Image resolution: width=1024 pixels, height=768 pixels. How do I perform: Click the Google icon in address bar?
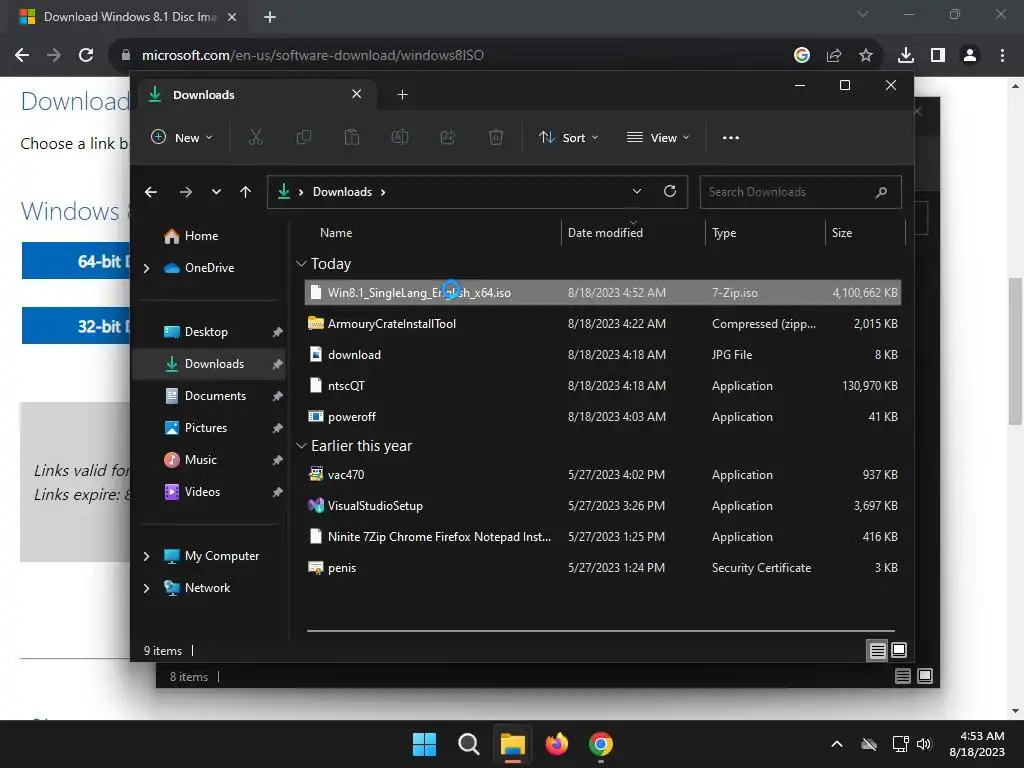[x=802, y=56]
